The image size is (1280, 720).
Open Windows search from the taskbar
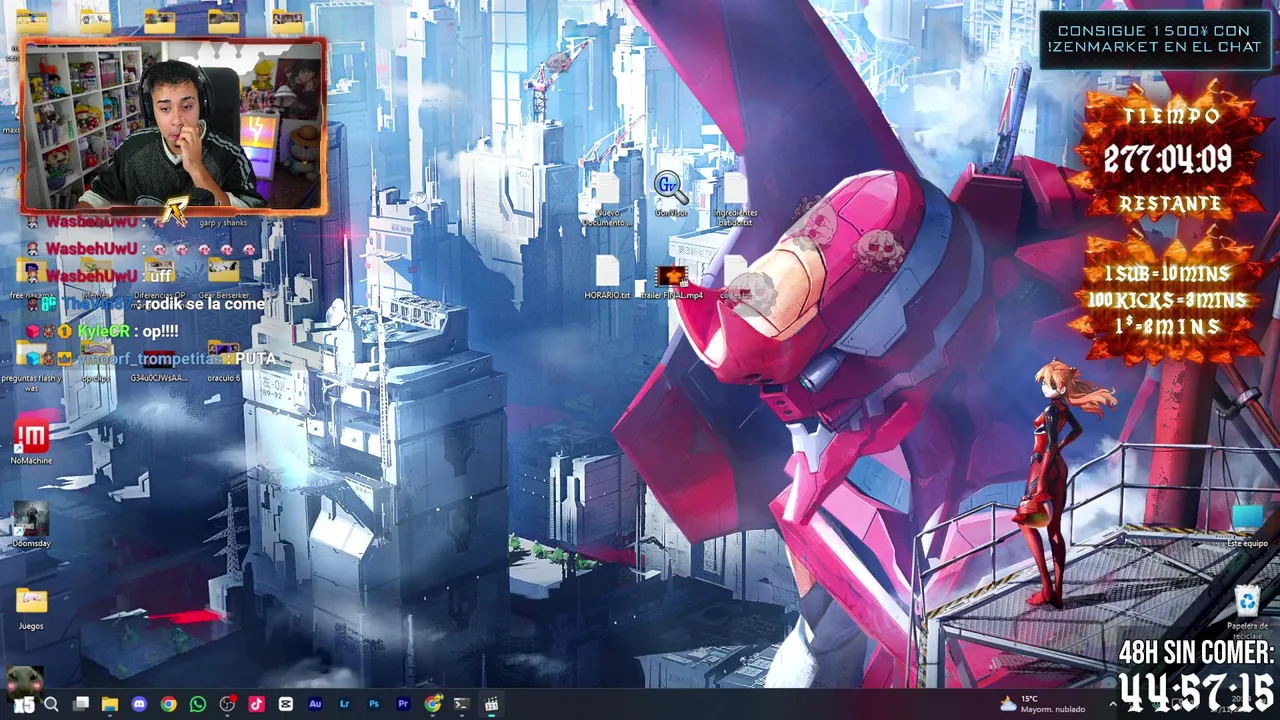[51, 704]
